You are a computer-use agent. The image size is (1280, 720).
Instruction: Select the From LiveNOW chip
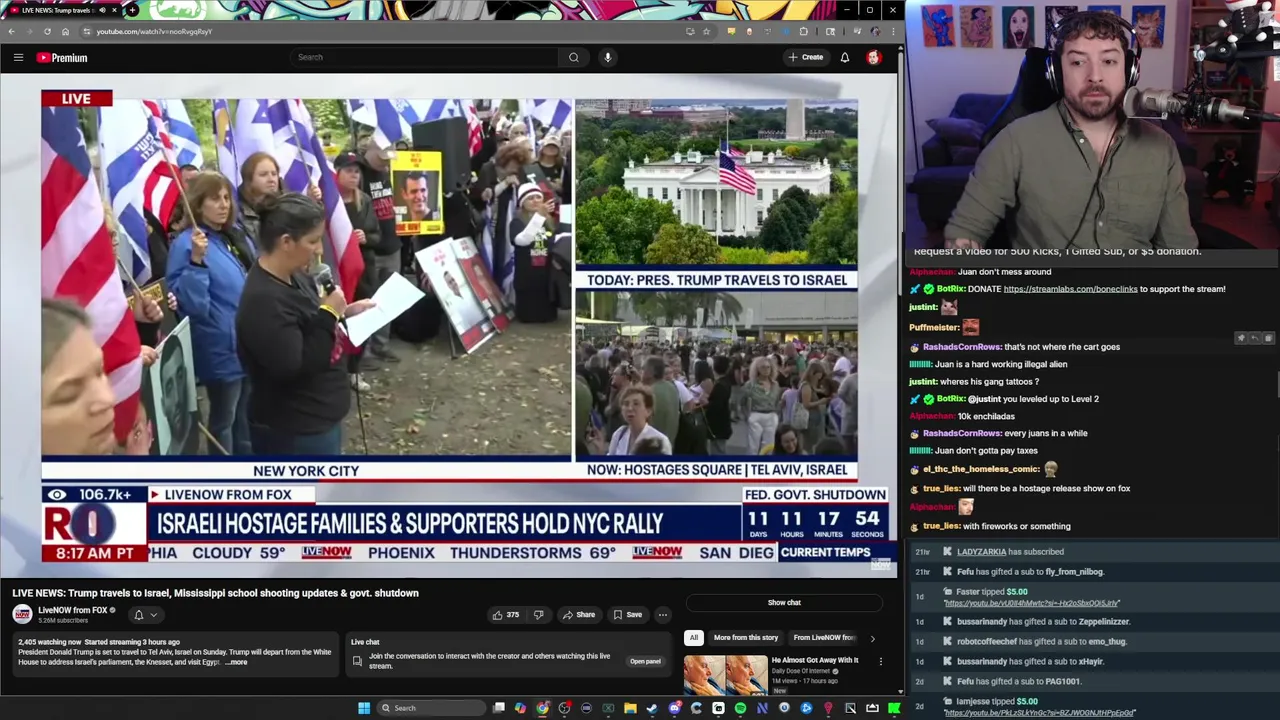pos(823,637)
